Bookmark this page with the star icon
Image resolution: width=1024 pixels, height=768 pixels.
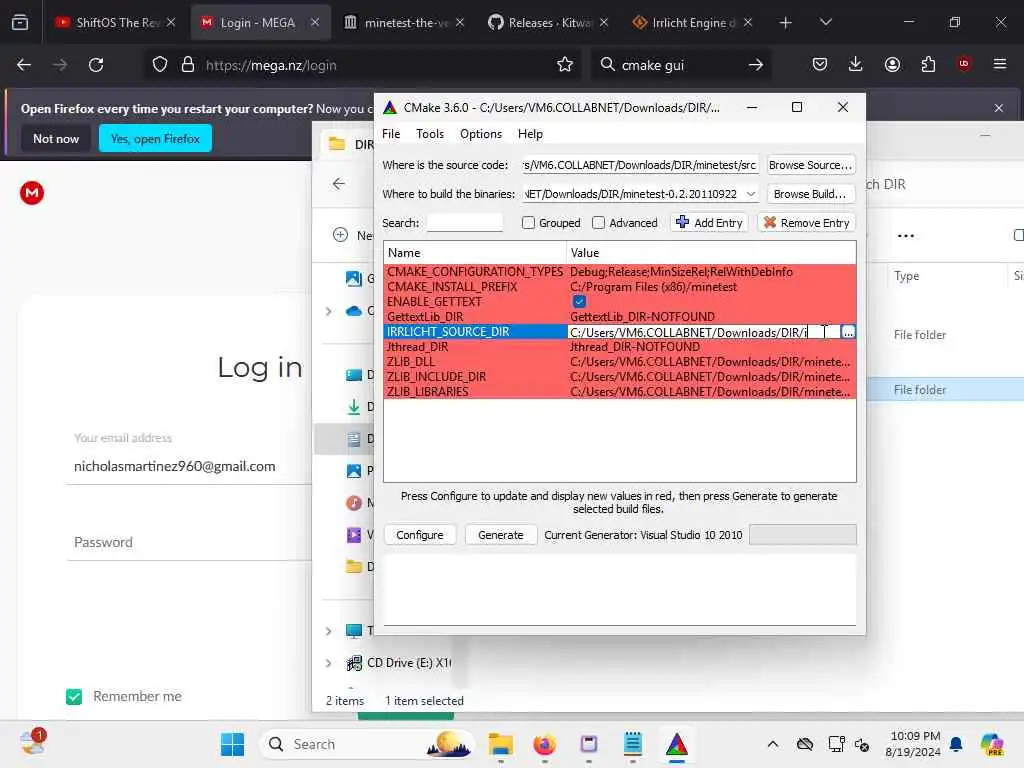tap(565, 65)
